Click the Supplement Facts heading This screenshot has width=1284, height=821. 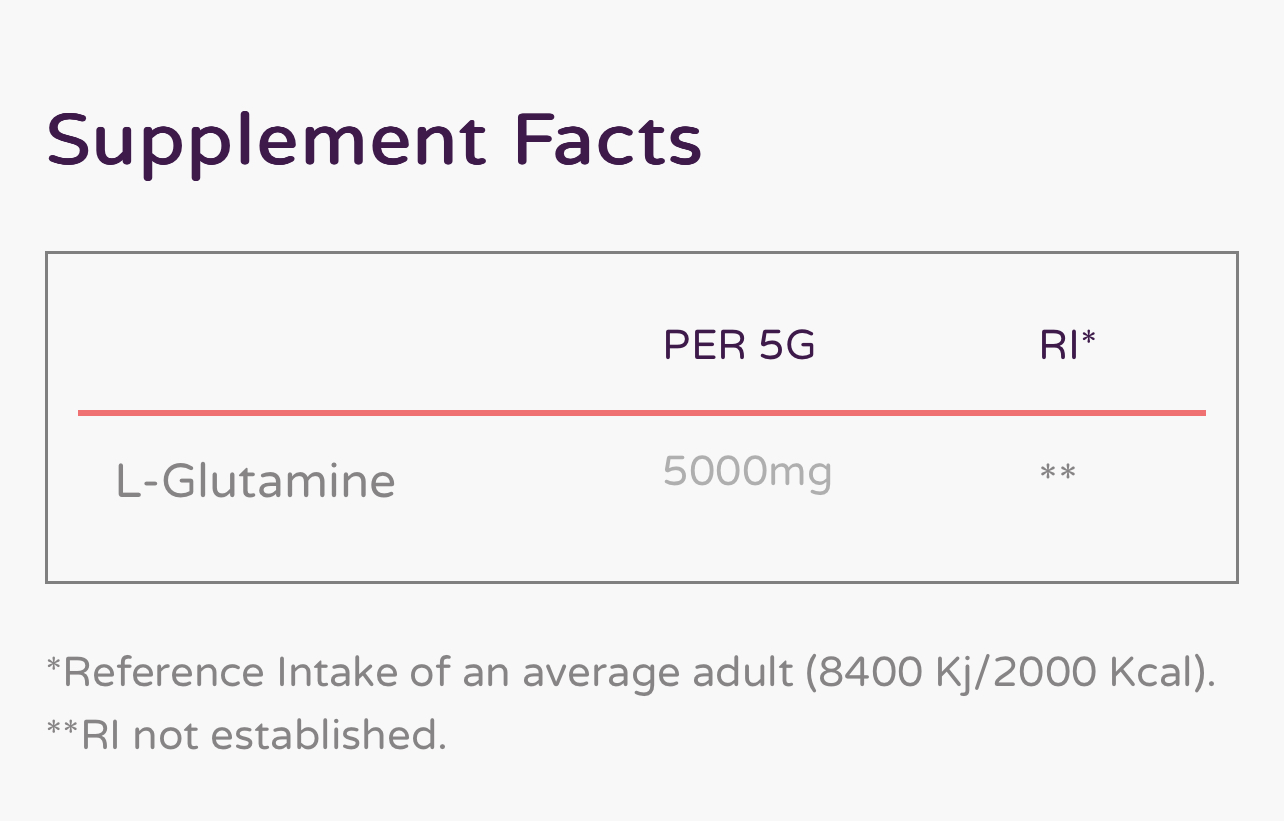tap(374, 141)
